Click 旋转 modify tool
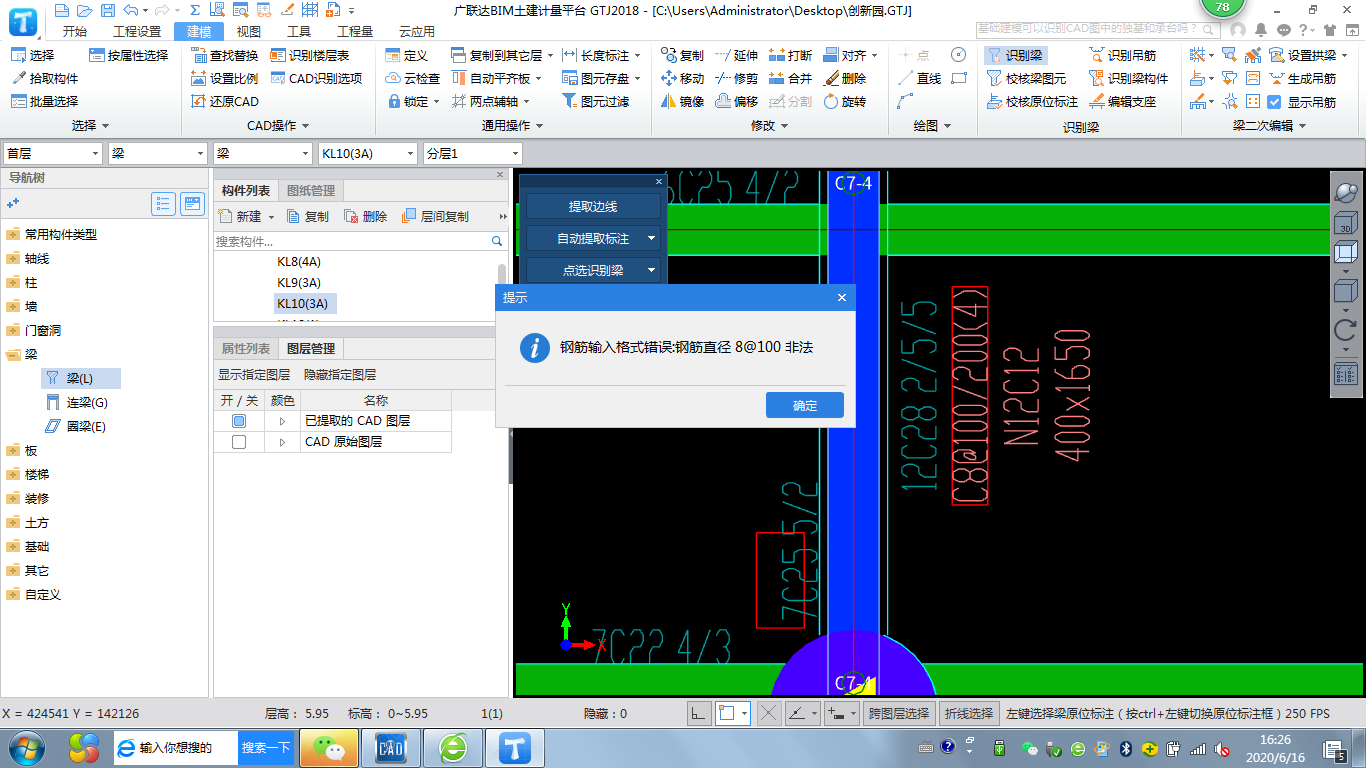This screenshot has width=1366, height=768. tap(844, 101)
